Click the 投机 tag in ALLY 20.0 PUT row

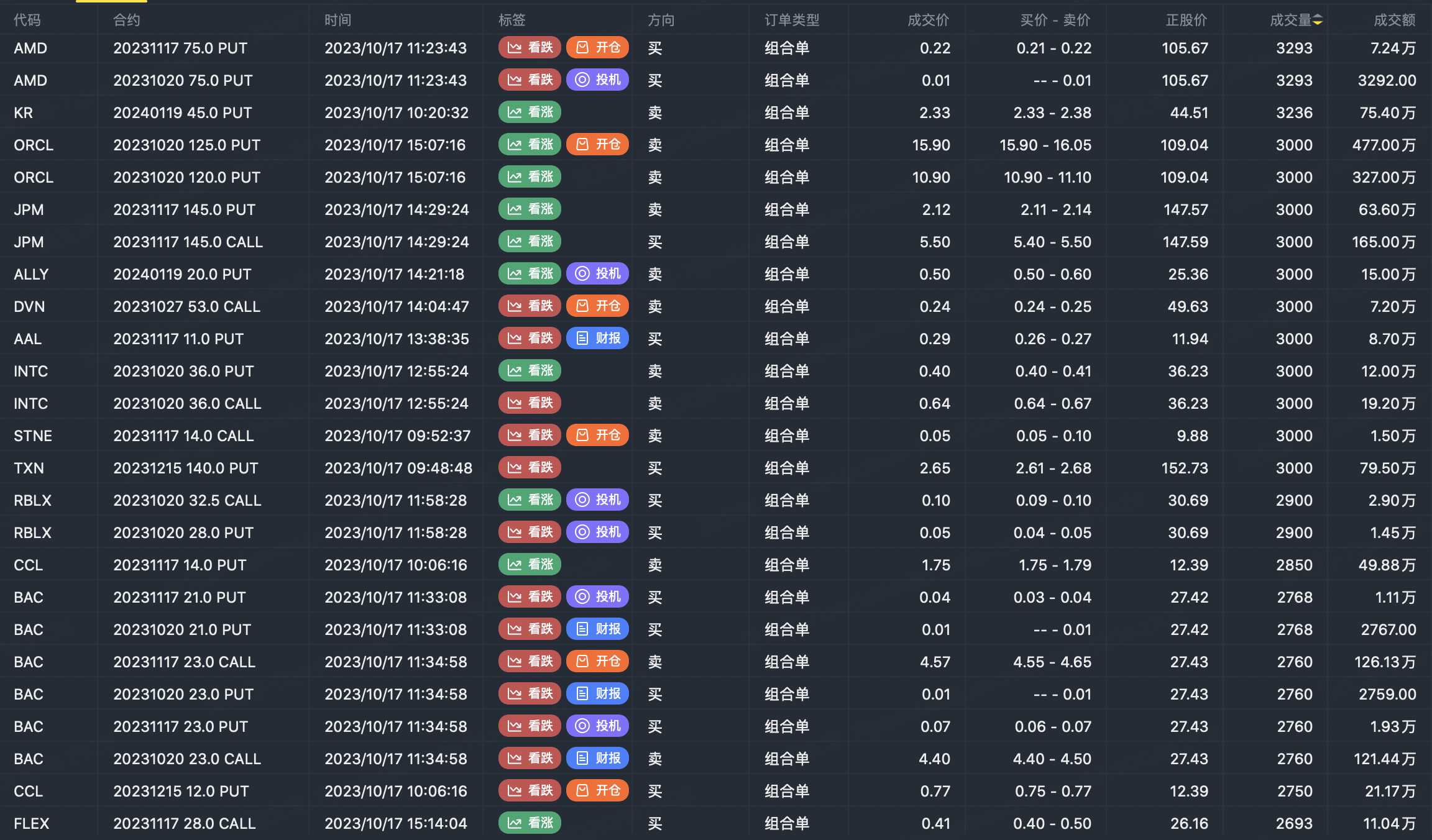[598, 274]
